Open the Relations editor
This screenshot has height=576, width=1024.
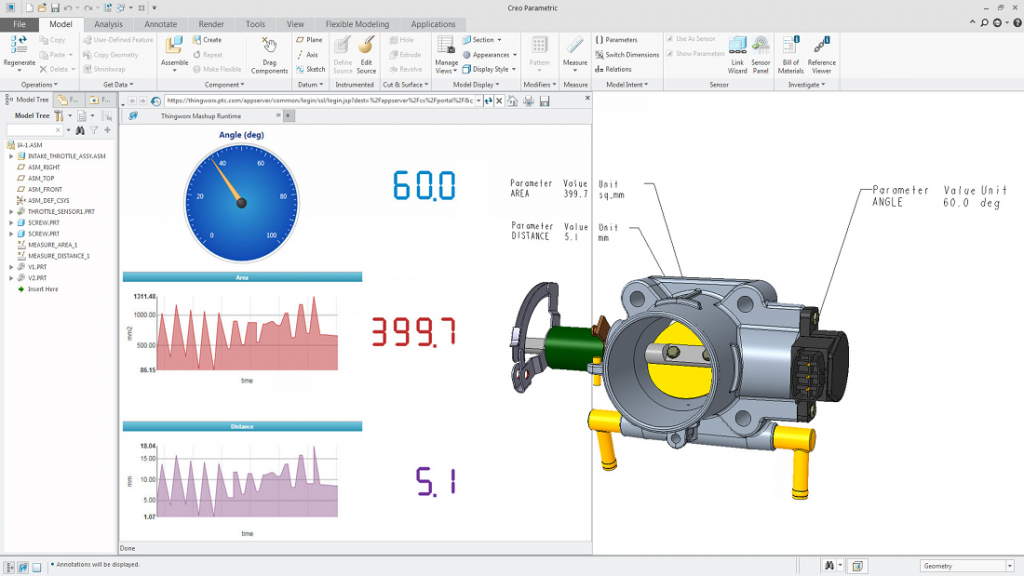tap(613, 69)
